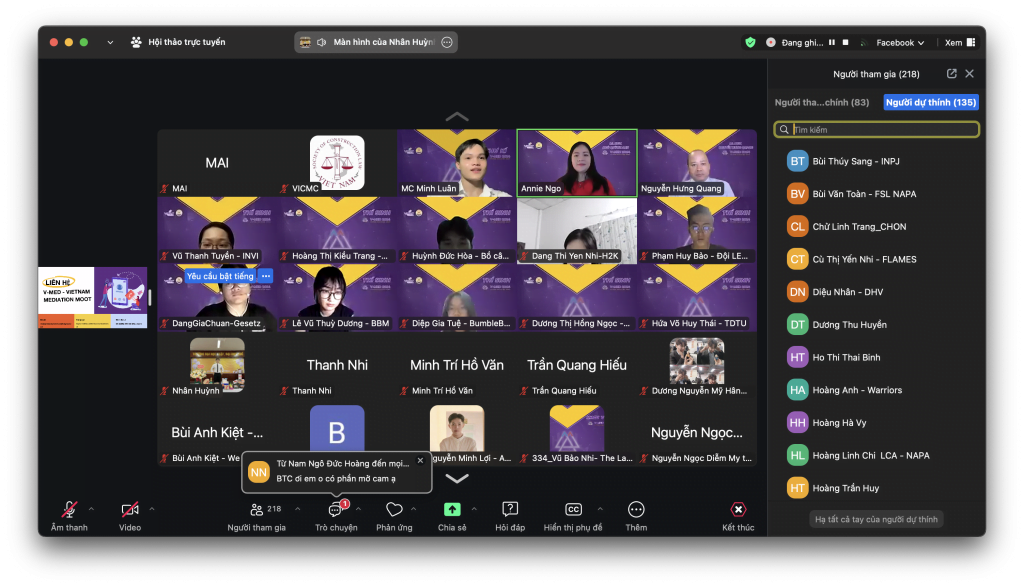Viewport: 1024px width, 587px height.
Task: Open the Facebook live stream dropdown
Action: (901, 43)
